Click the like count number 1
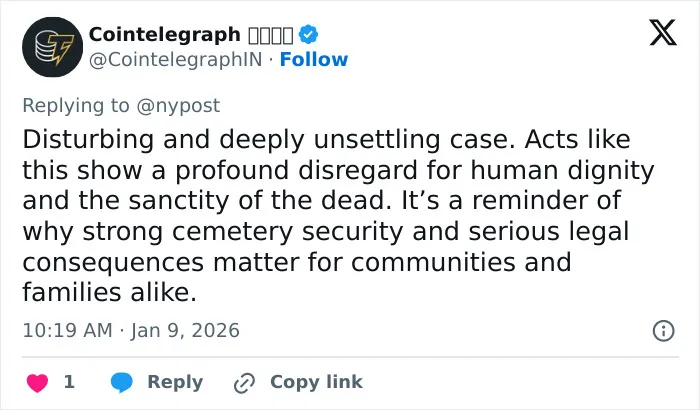700x410 pixels. click(69, 382)
